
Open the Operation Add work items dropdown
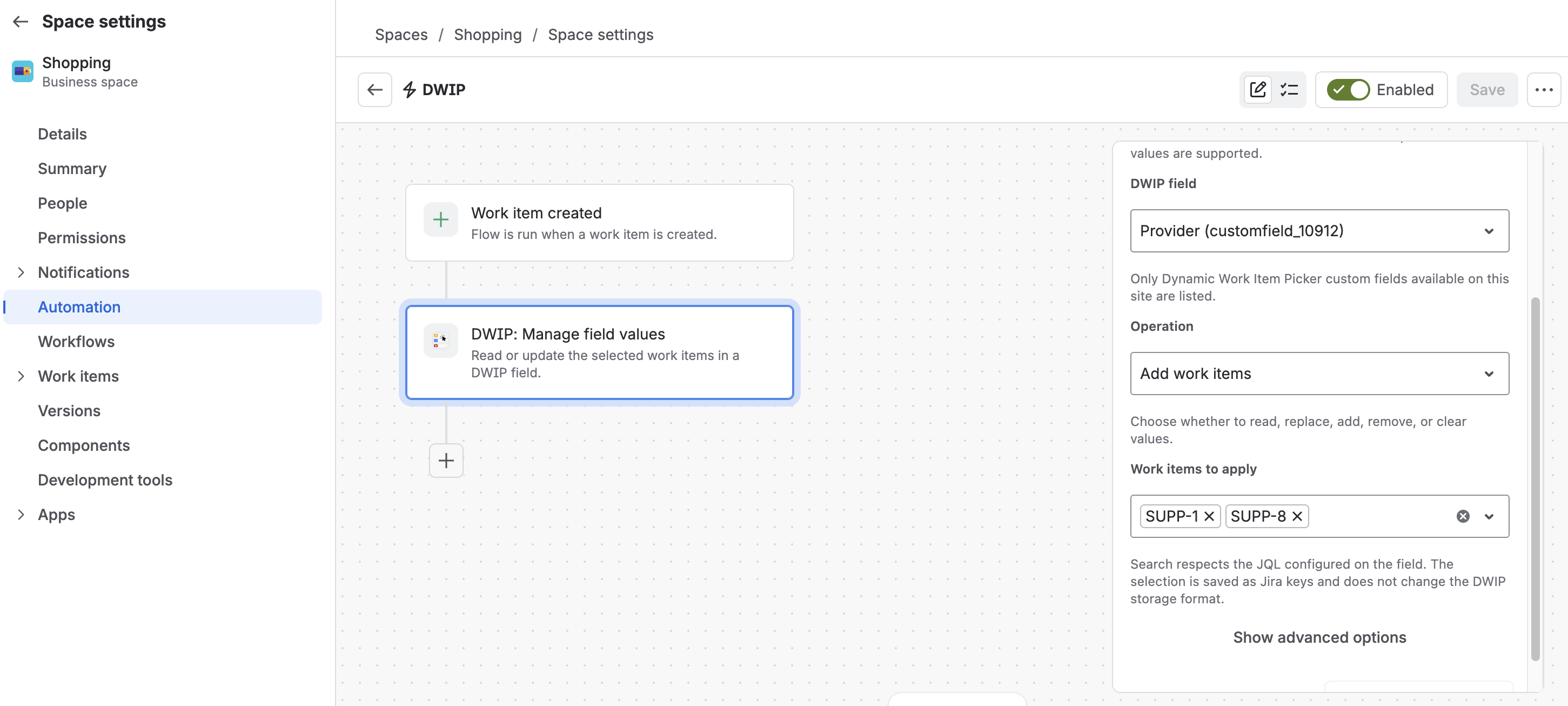click(x=1319, y=374)
